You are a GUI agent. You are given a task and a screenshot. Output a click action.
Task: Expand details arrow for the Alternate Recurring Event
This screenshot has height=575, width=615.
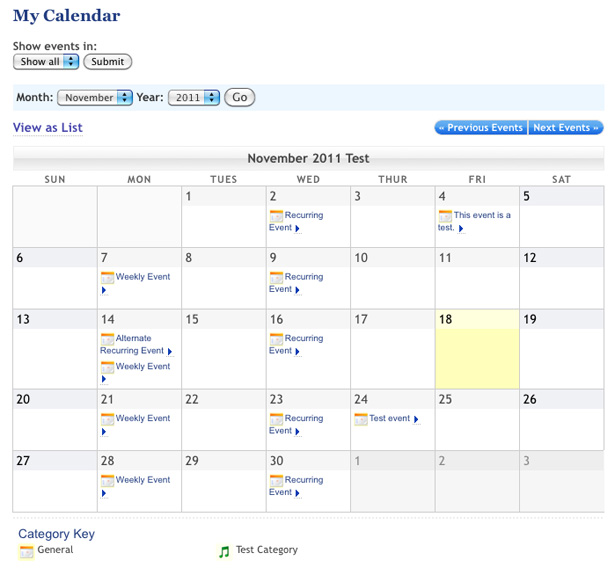pos(170,351)
